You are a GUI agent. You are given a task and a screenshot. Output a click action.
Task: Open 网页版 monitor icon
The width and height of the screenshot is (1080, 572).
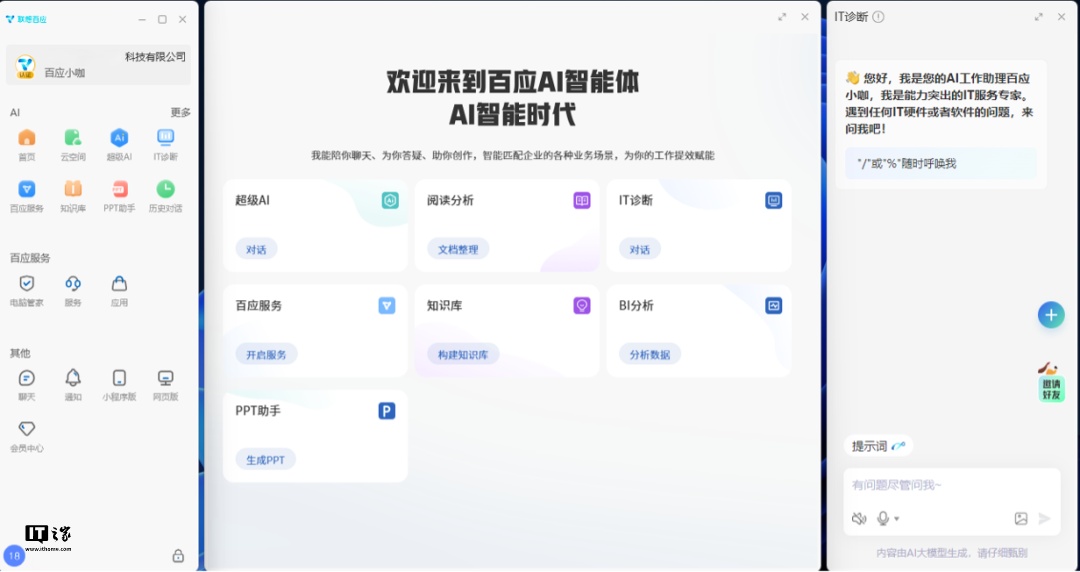165,378
